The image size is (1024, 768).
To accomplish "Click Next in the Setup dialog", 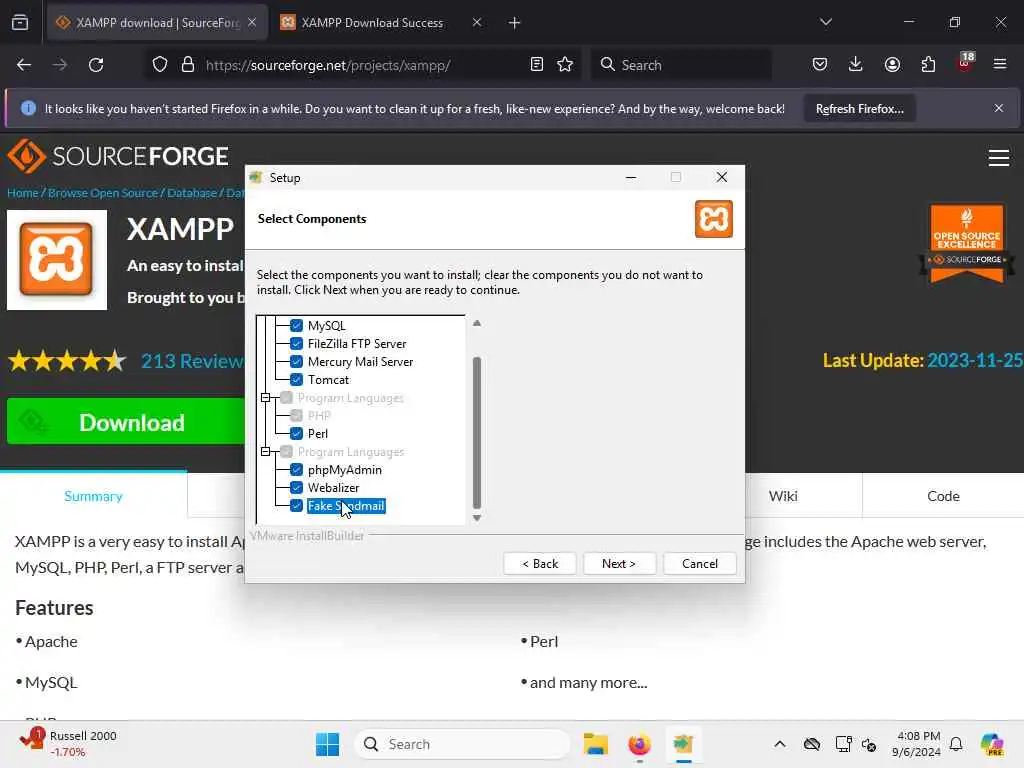I will click(619, 564).
